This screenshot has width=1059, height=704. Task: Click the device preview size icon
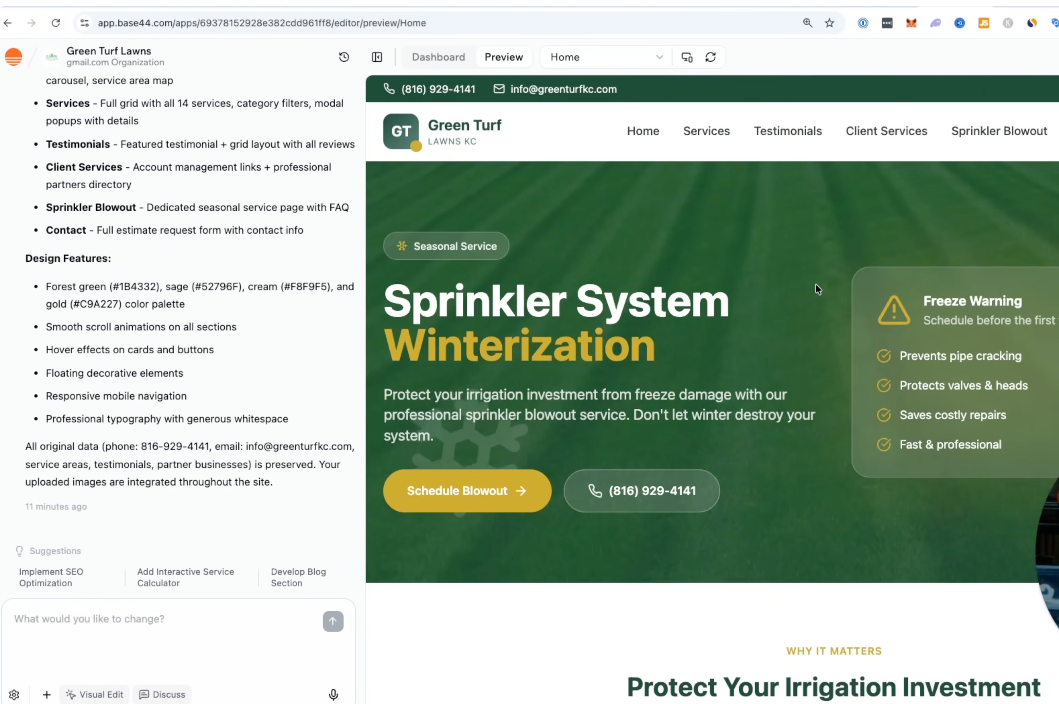click(687, 57)
